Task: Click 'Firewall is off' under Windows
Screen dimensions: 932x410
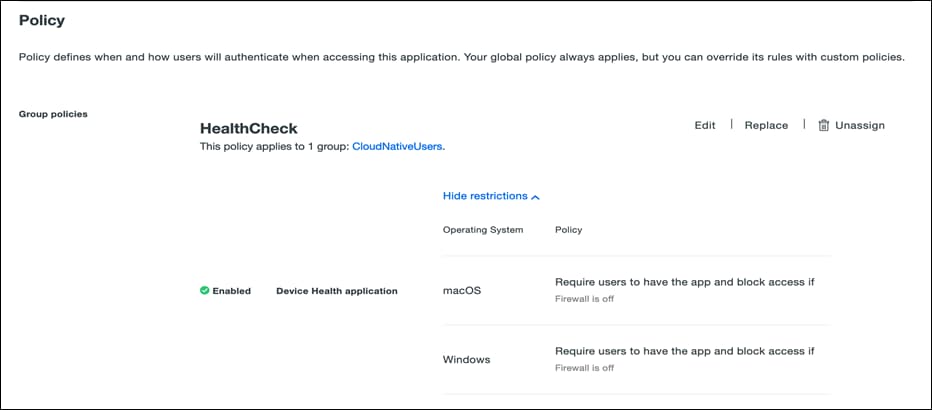Action: click(585, 368)
